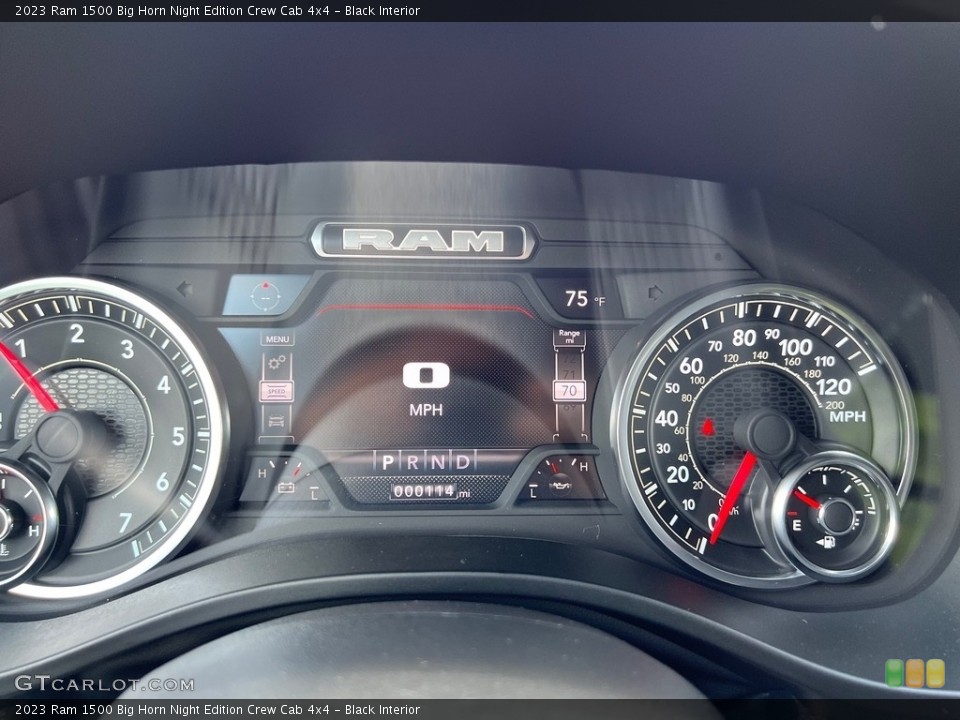Tap the compass direction icon

266,296
